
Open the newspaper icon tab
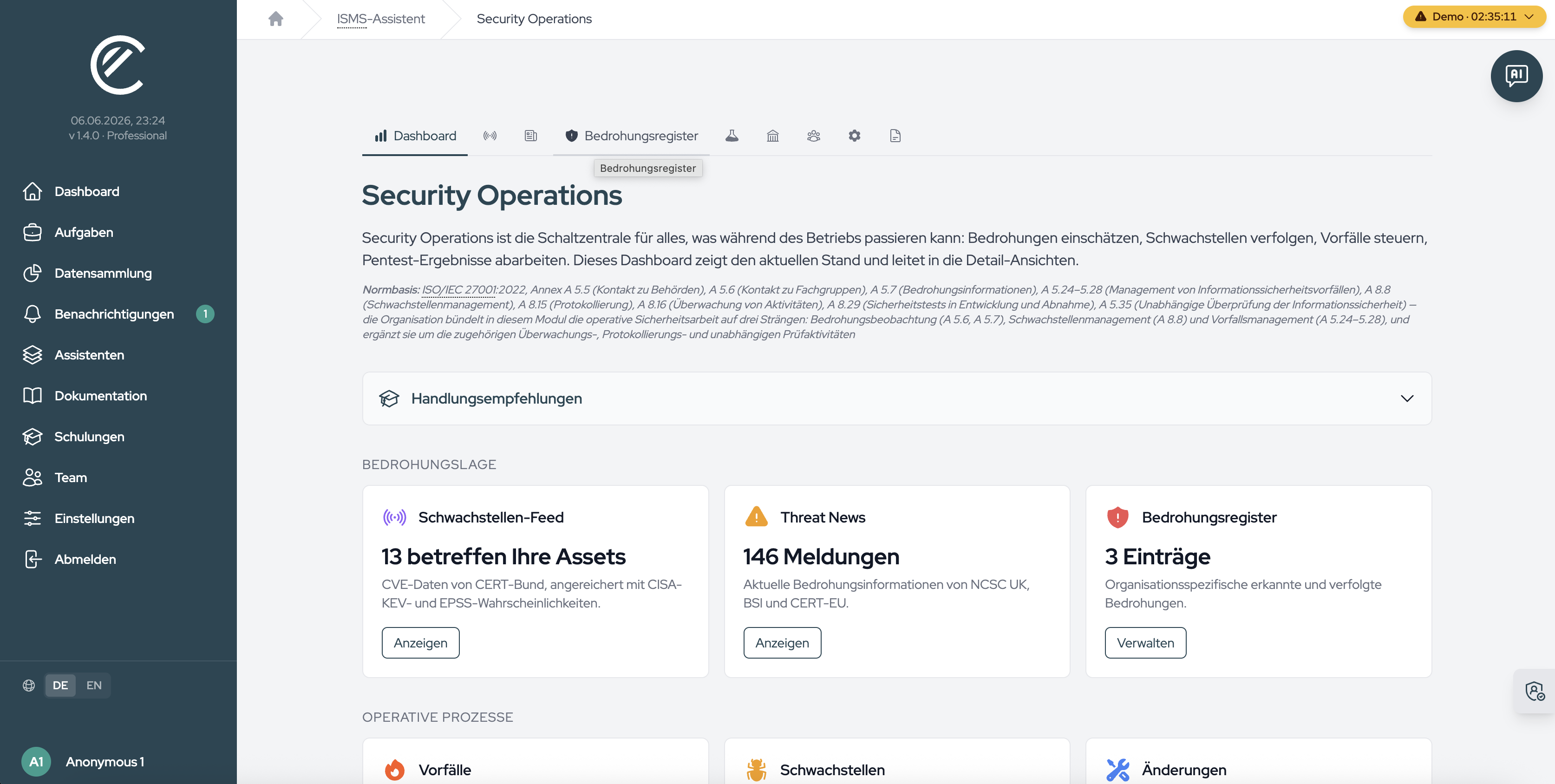pyautogui.click(x=530, y=136)
